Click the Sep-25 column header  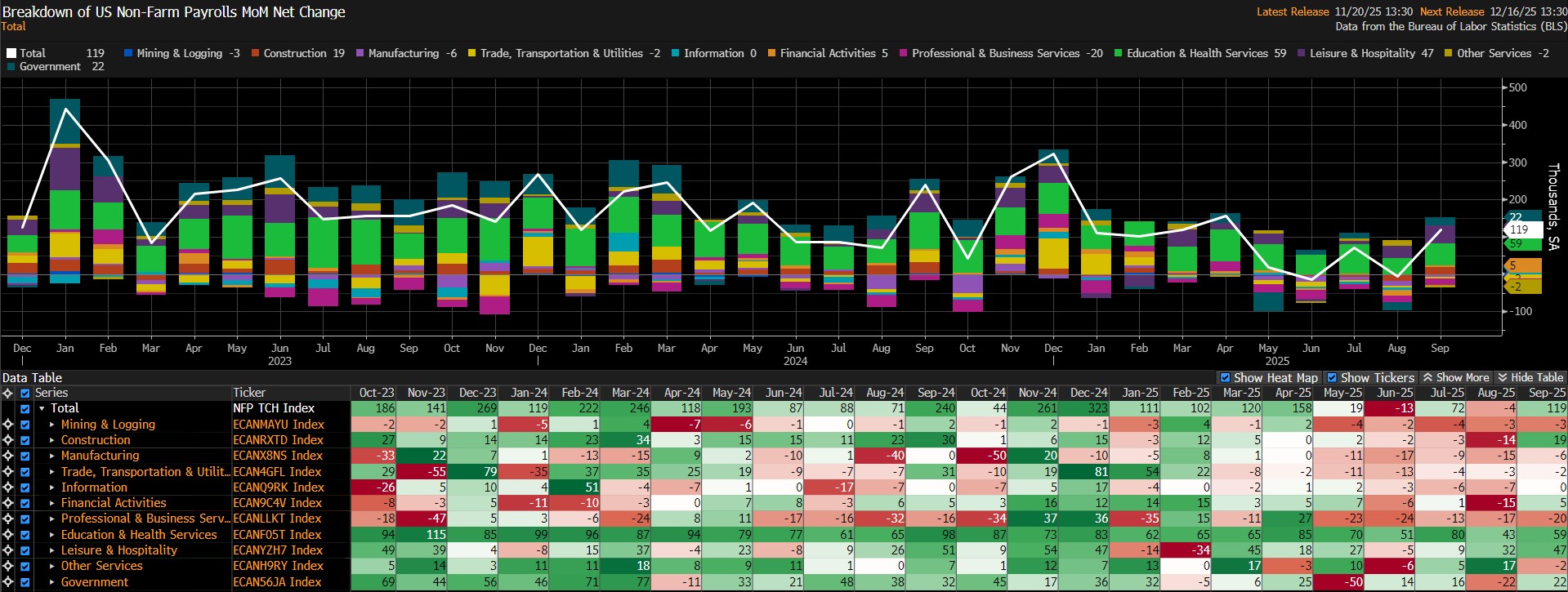click(1547, 393)
